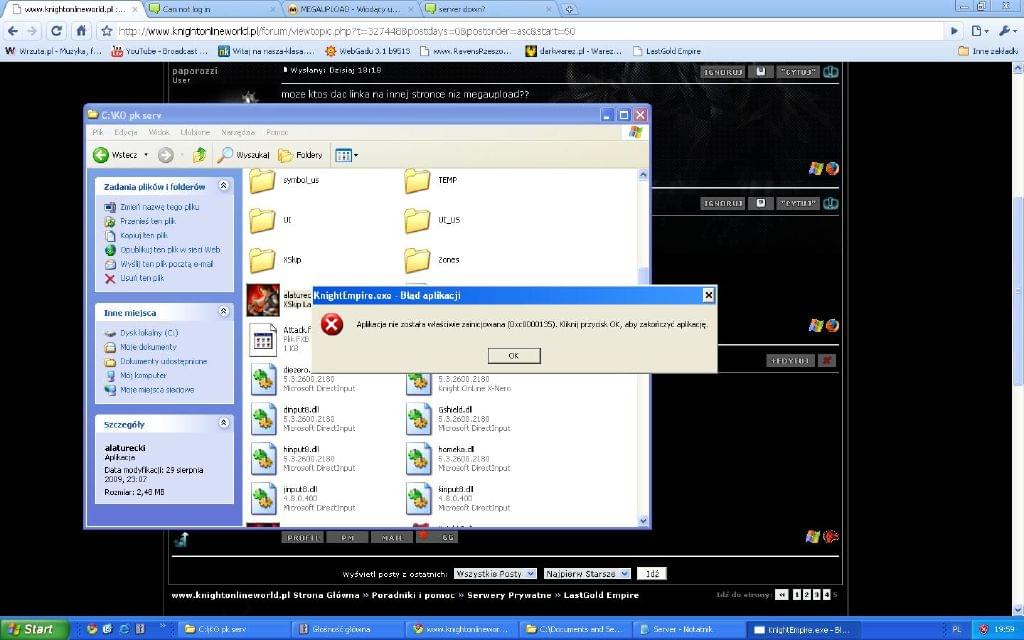Screen dimensions: 1024x640
Task: Select the UI_US folder
Action: tap(432, 221)
